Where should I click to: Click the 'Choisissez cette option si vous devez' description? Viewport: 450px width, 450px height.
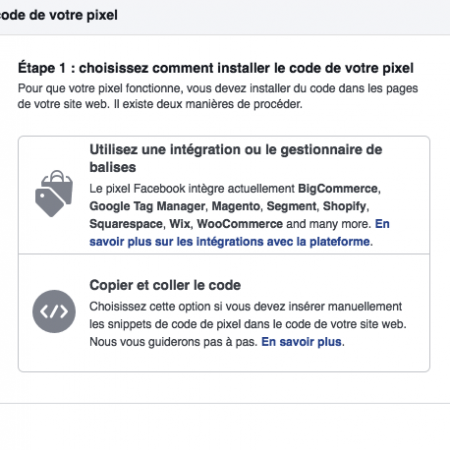[x=248, y=315]
